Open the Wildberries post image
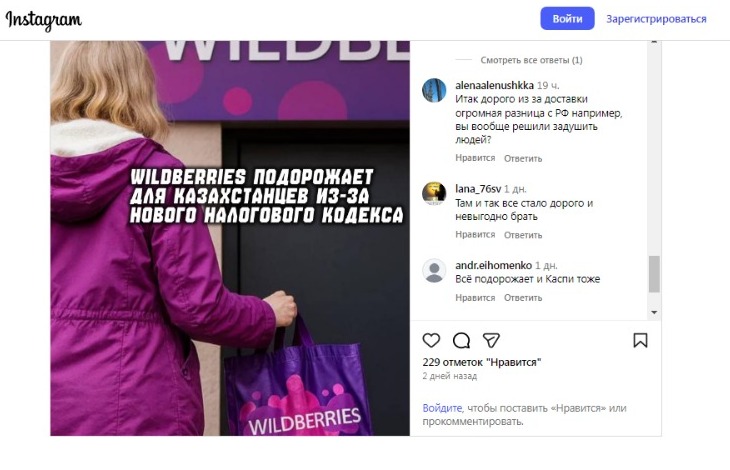 230,238
